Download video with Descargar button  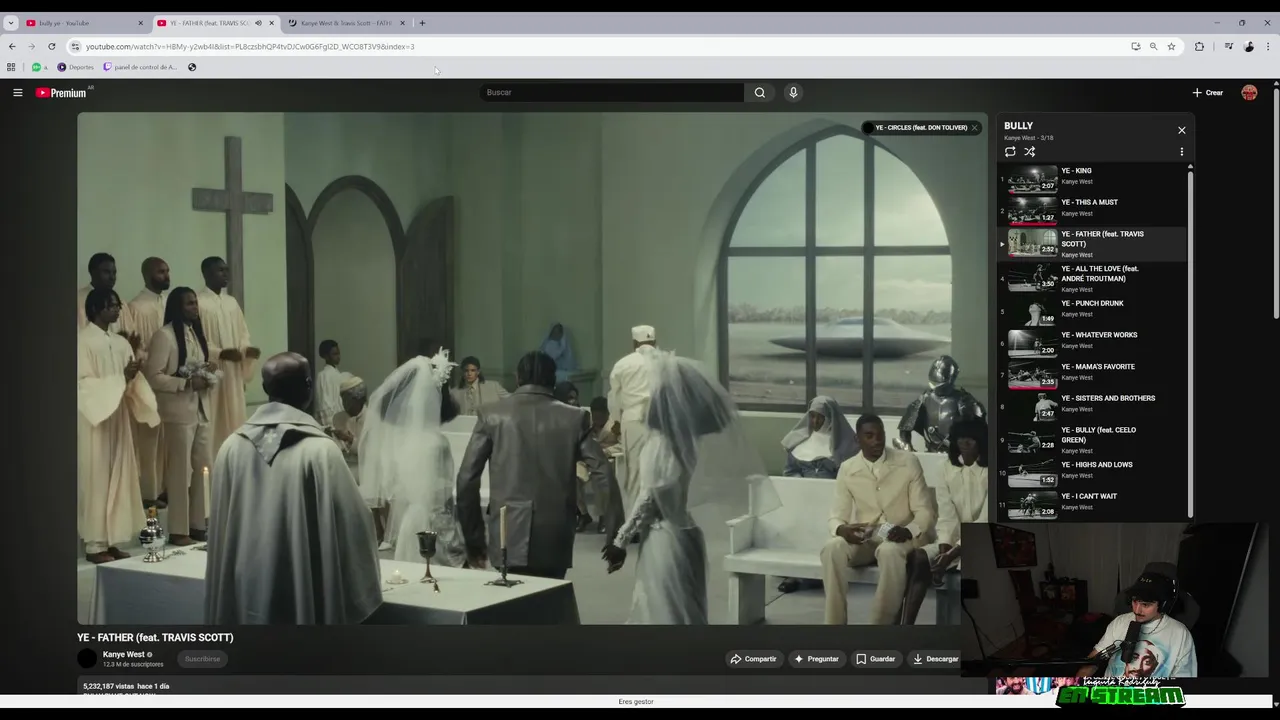(x=935, y=659)
